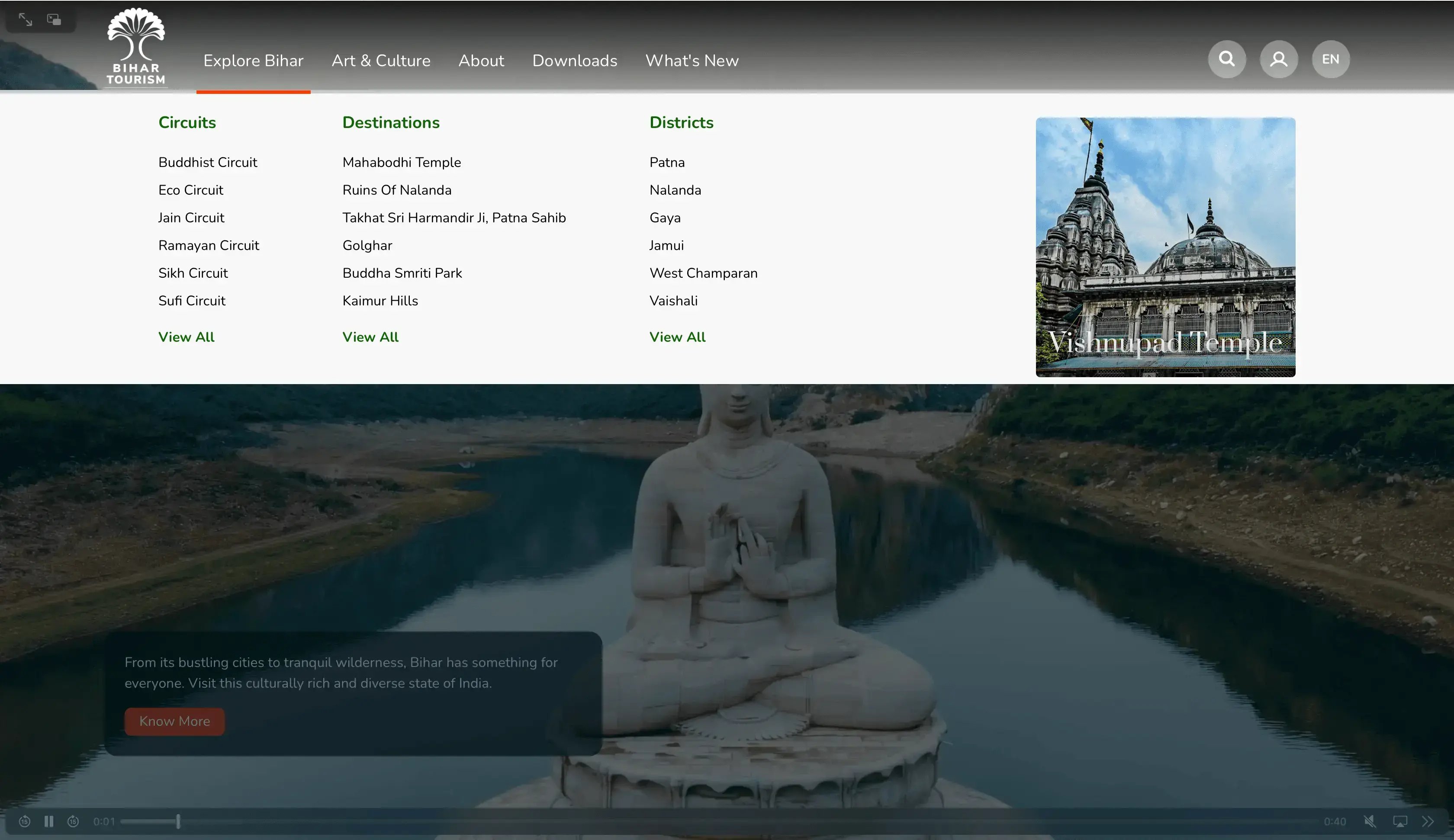Click the Vishnupad Temple image card
This screenshot has width=1454, height=840.
(1165, 247)
